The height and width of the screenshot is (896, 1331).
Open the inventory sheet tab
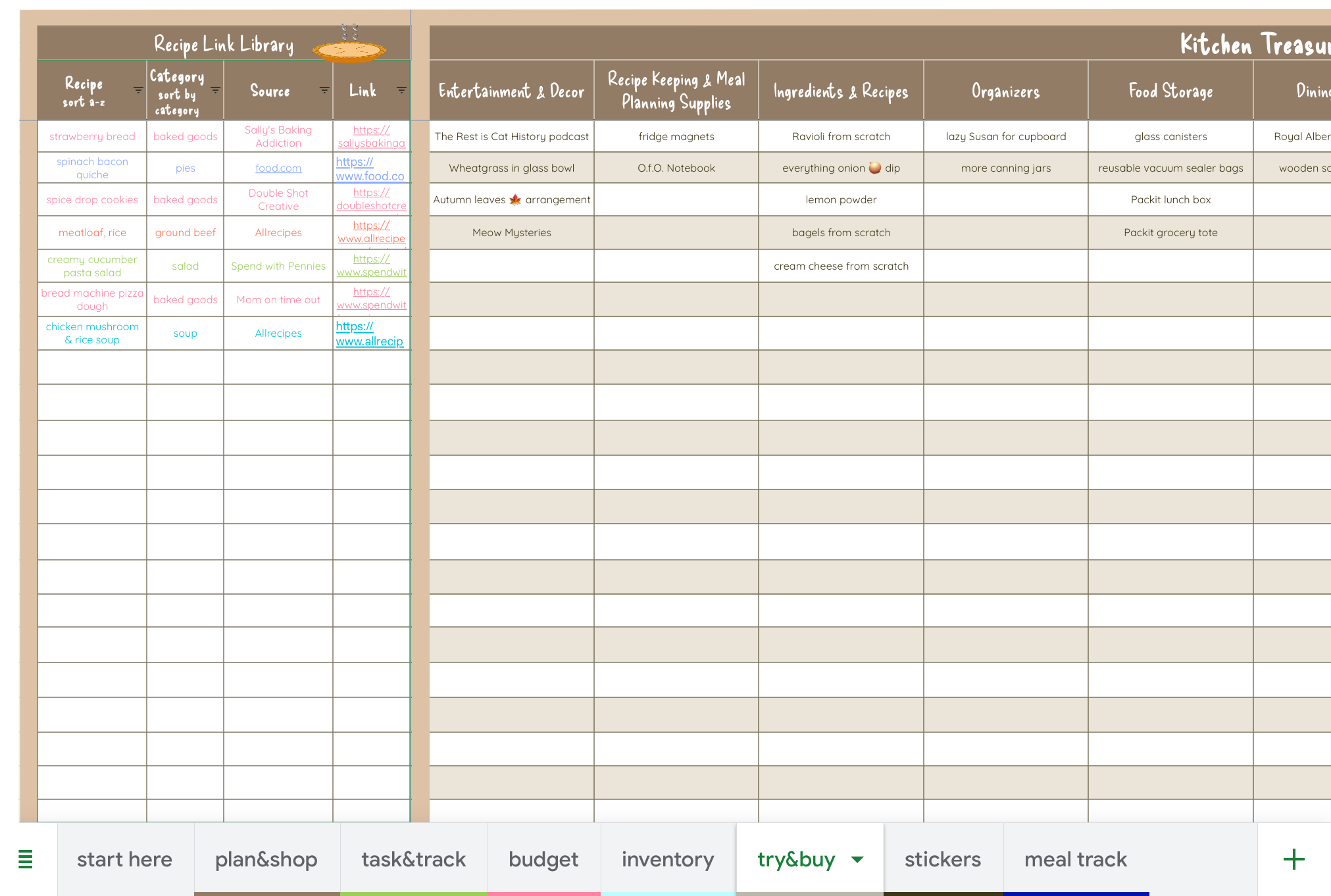click(x=668, y=859)
